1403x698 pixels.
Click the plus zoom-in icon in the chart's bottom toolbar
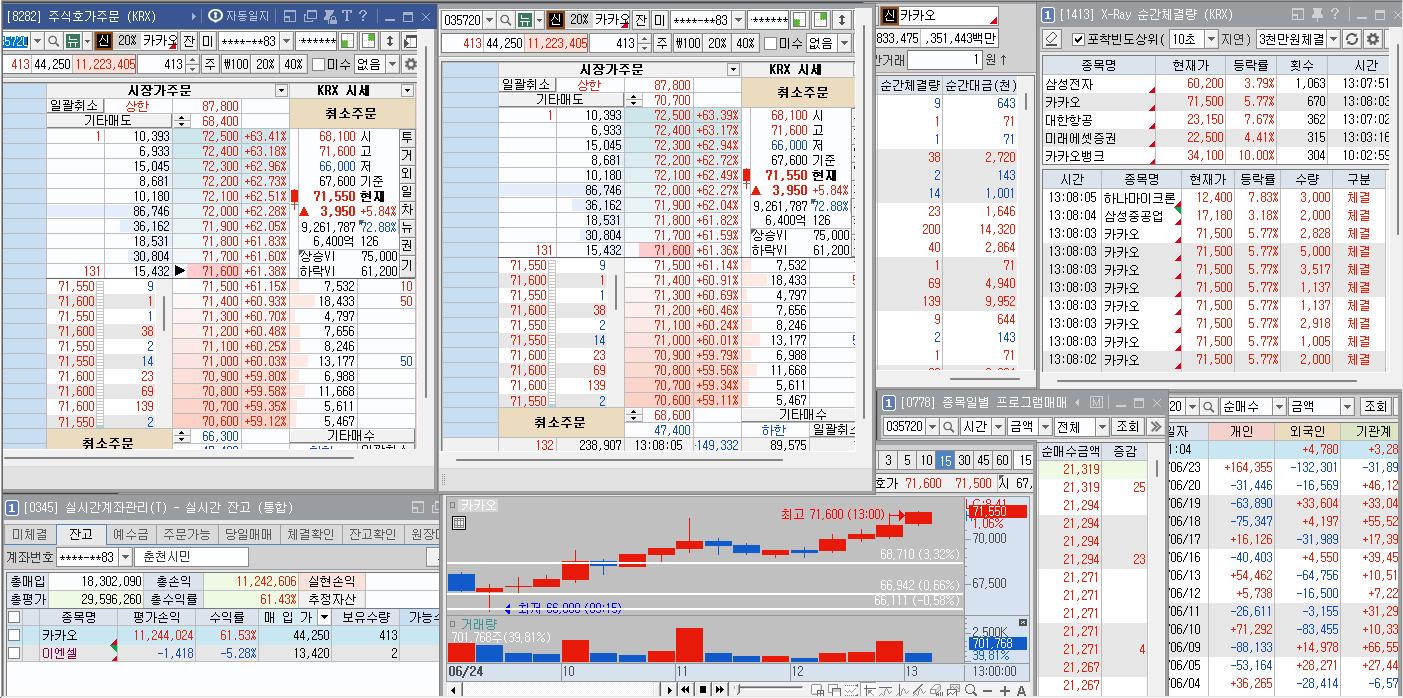pos(1005,690)
